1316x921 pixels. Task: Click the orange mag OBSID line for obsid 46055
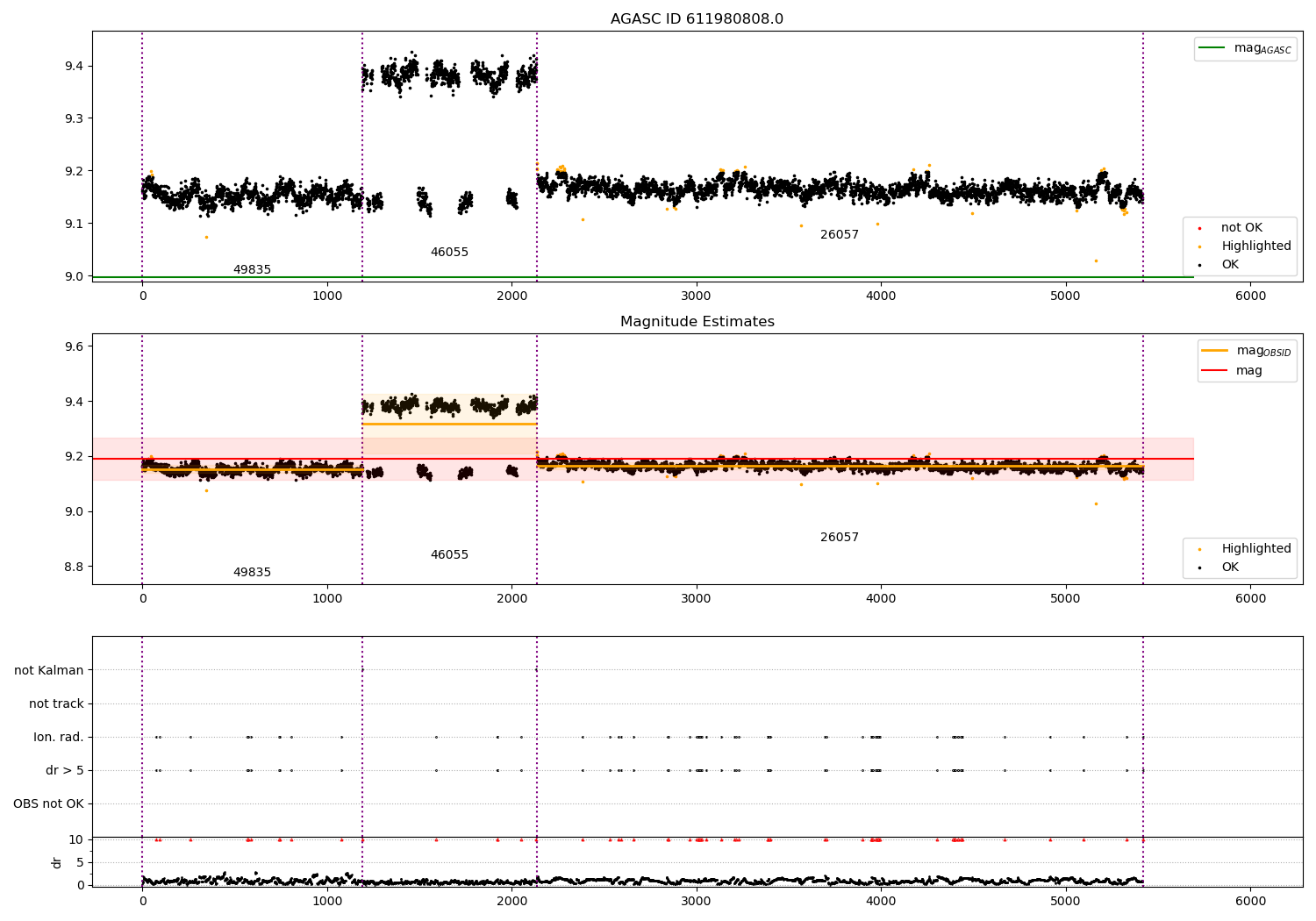449,425
